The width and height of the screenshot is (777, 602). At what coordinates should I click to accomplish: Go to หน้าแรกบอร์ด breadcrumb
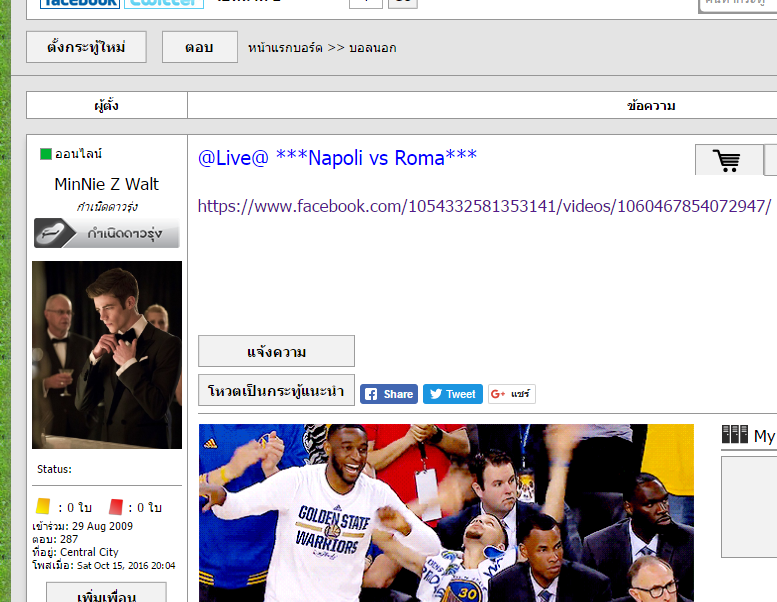point(285,48)
